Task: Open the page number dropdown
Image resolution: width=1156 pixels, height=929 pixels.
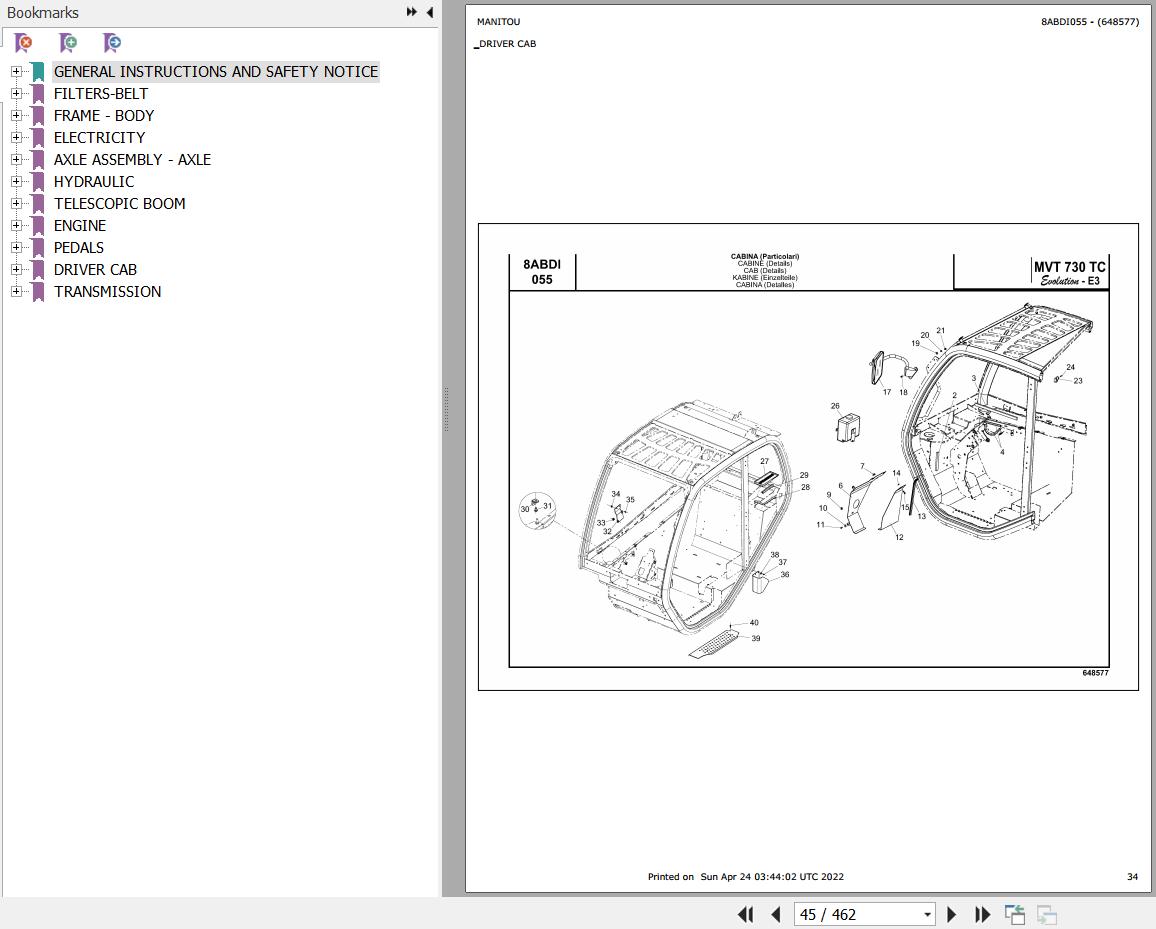Action: (927, 914)
